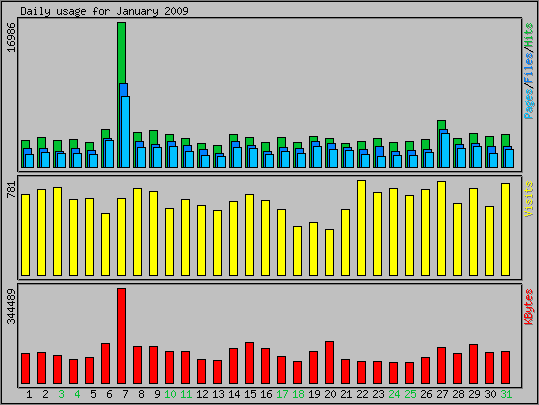Click the yellow Visits bar for day 22
539x405 pixels.
(x=361, y=228)
